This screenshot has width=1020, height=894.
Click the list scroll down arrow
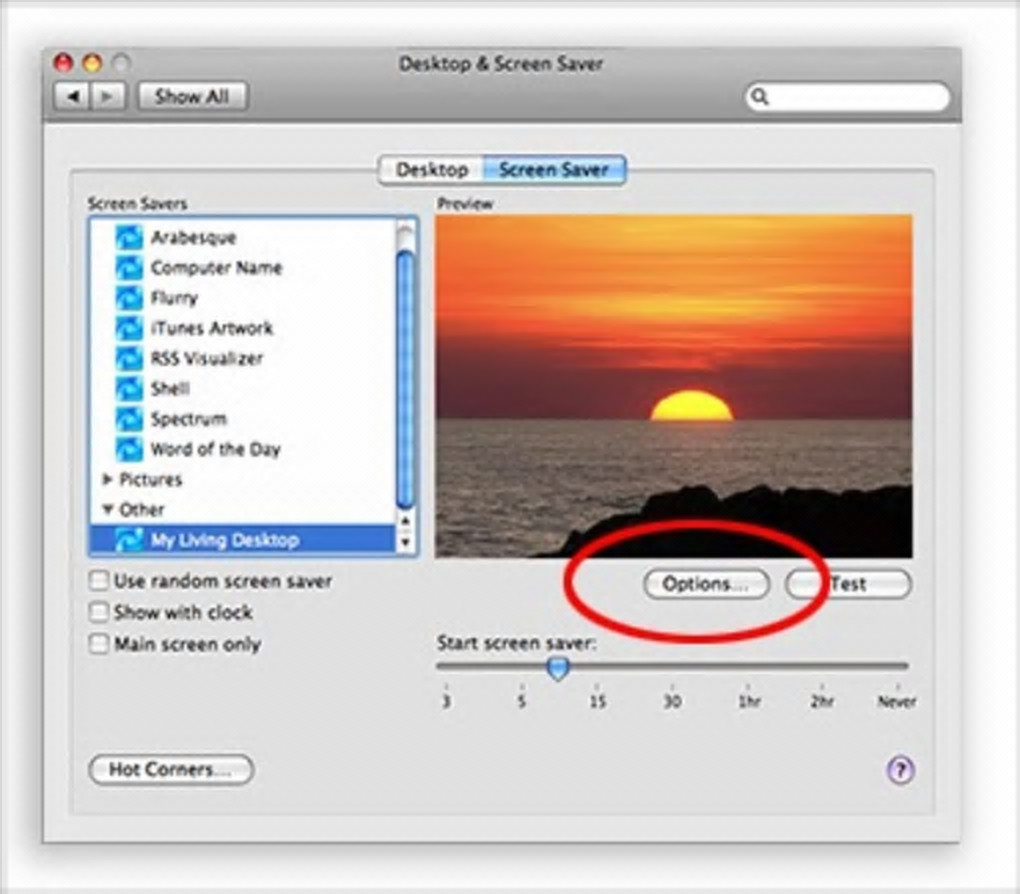[x=405, y=542]
